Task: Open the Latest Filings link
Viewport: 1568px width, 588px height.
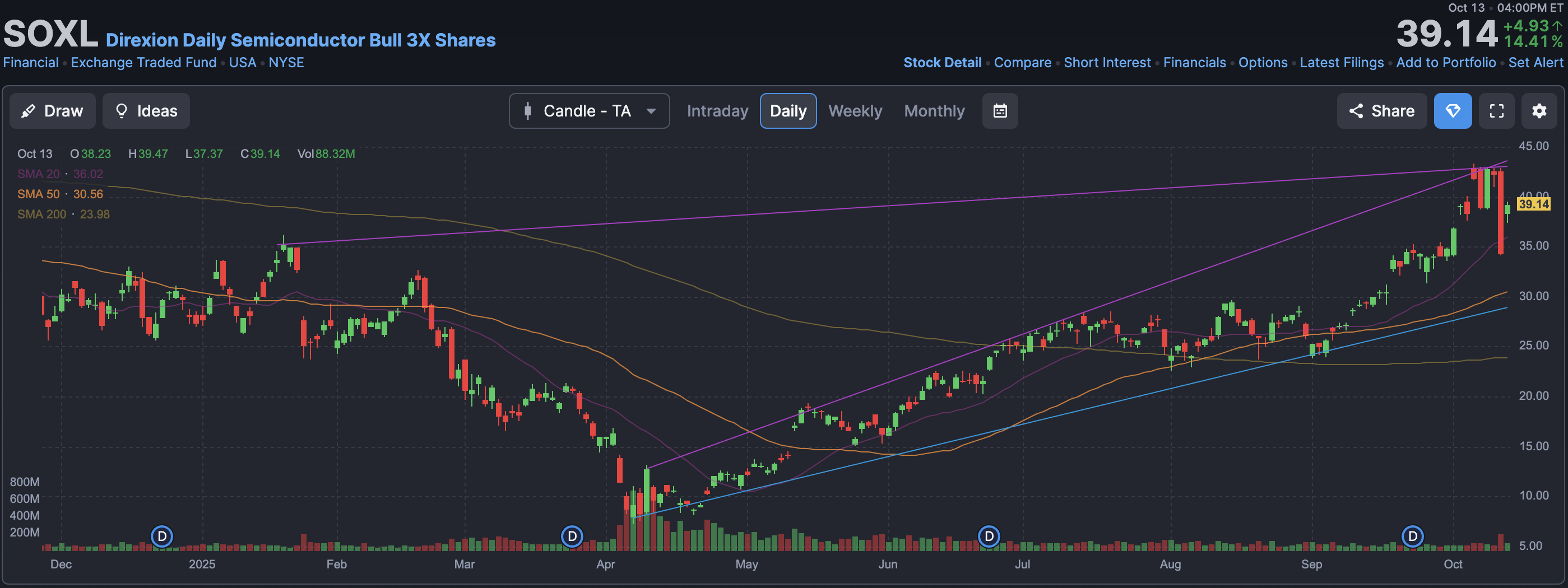Action: [1342, 63]
